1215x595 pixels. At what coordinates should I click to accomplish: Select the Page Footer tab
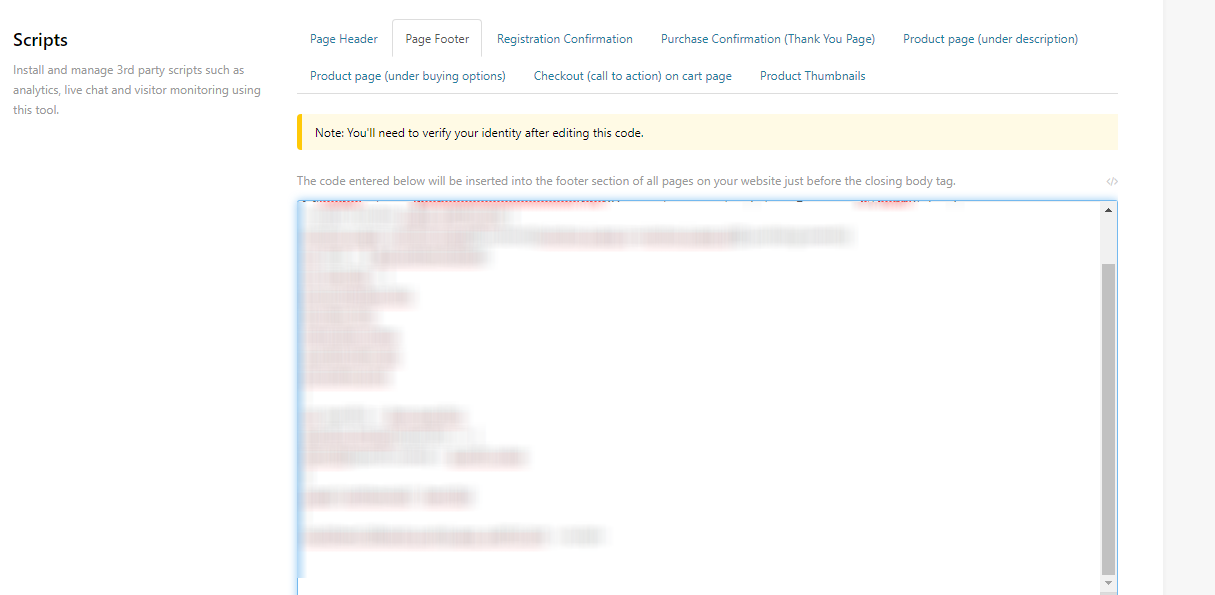tap(437, 39)
